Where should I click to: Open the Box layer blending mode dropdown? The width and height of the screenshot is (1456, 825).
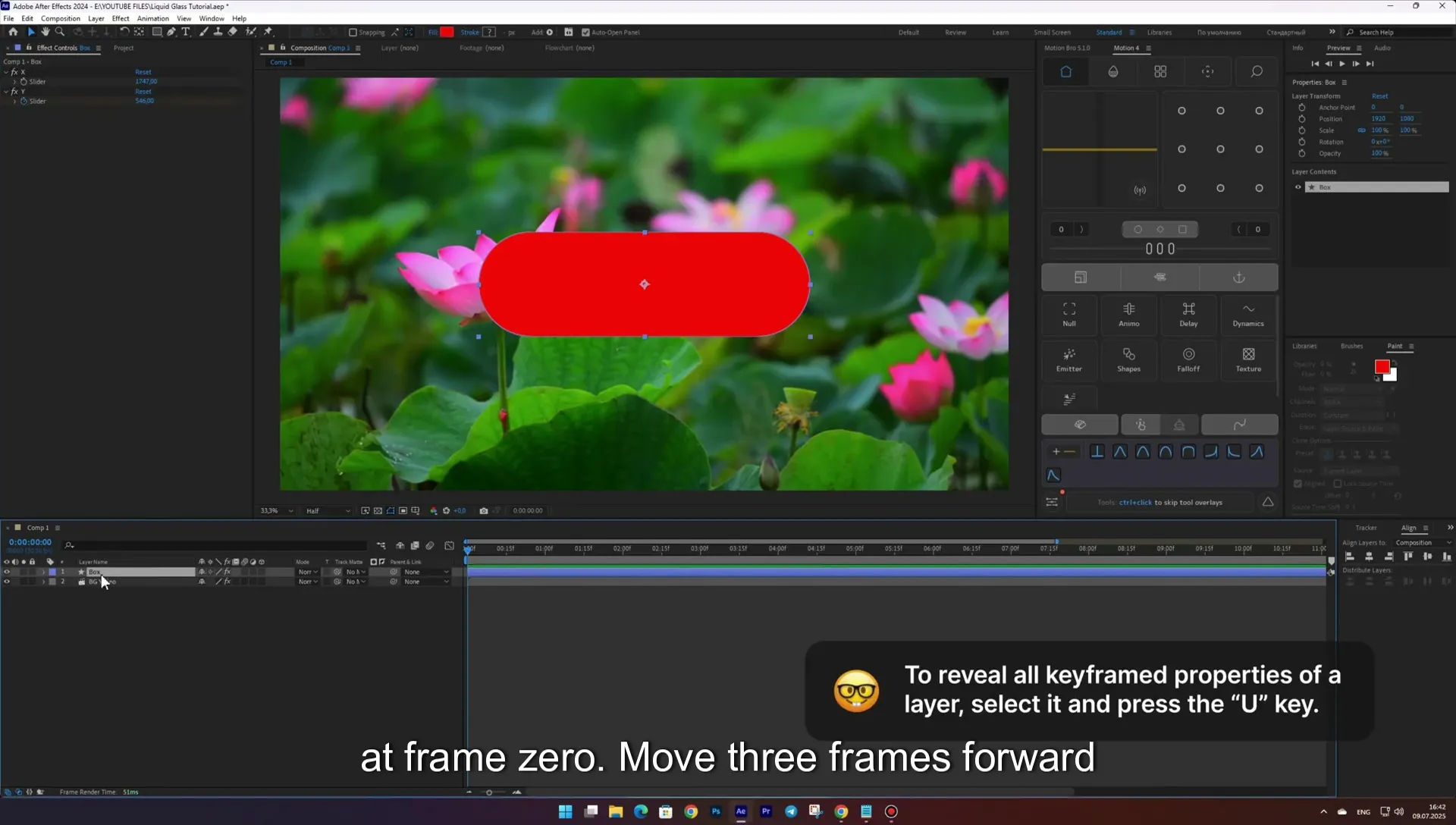tap(307, 572)
